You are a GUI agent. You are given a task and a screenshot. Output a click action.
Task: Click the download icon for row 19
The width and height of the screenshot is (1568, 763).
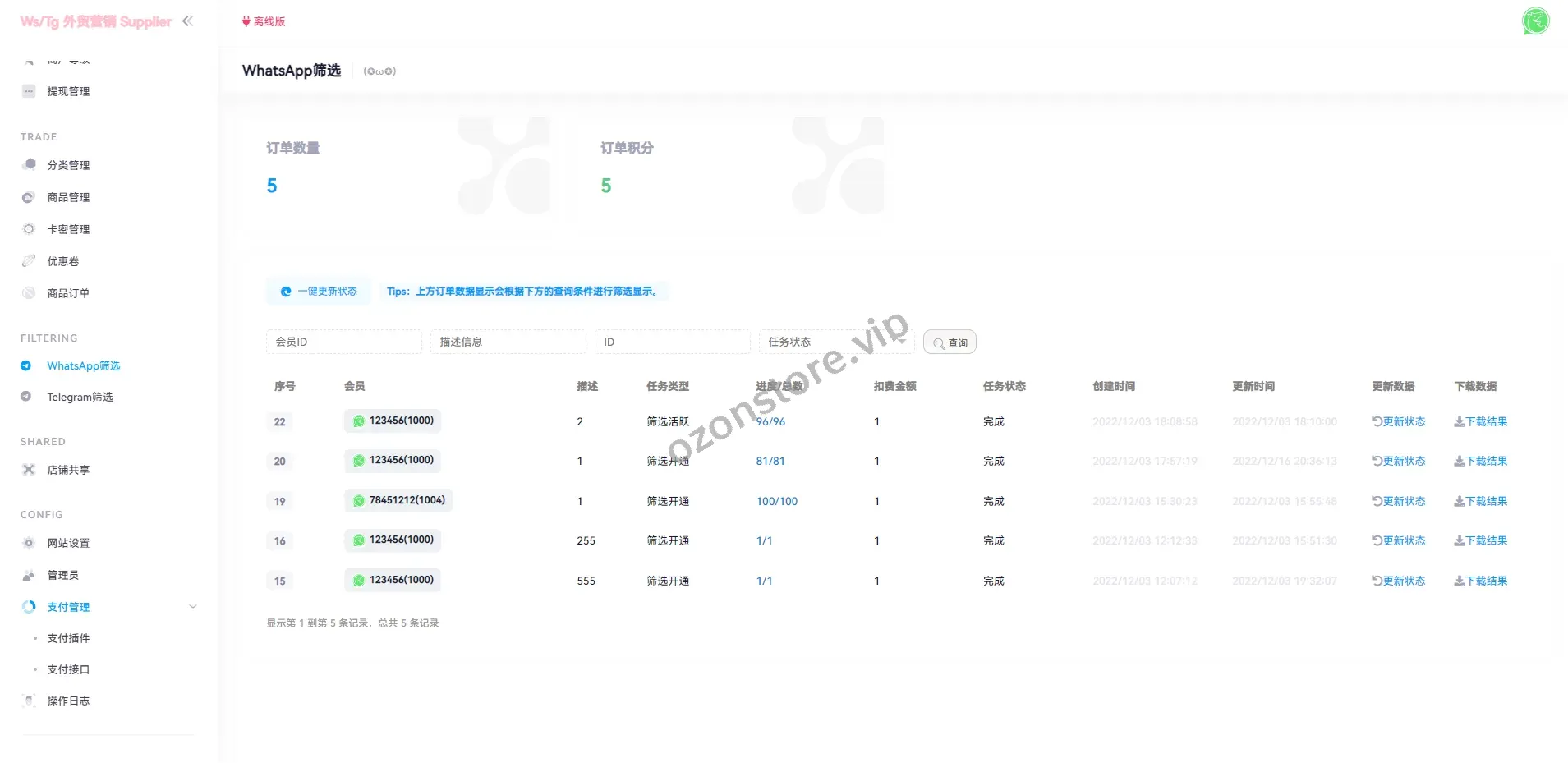point(1459,502)
